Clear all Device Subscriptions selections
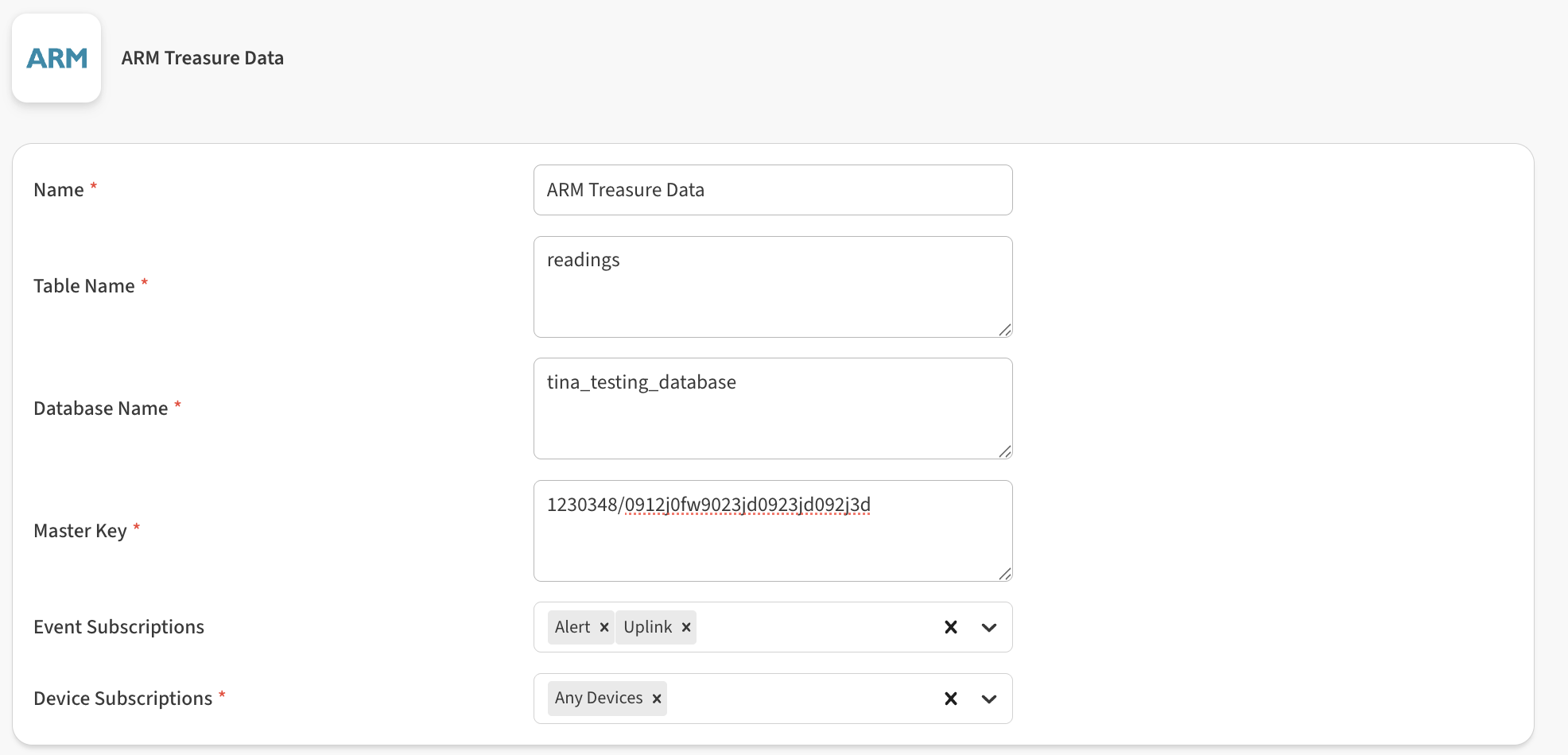1568x755 pixels. click(x=951, y=699)
